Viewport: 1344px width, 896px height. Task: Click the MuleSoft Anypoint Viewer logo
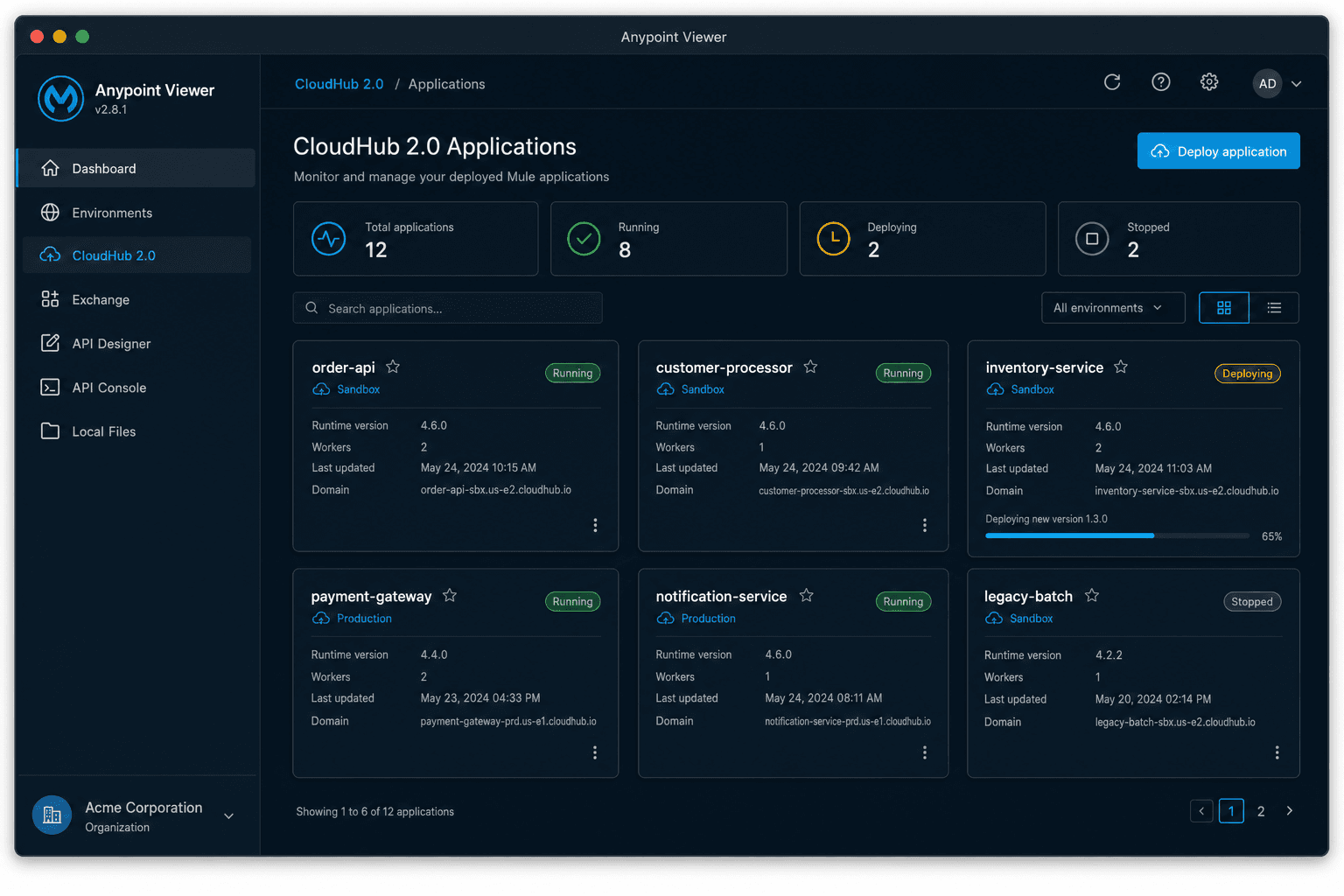[x=61, y=98]
